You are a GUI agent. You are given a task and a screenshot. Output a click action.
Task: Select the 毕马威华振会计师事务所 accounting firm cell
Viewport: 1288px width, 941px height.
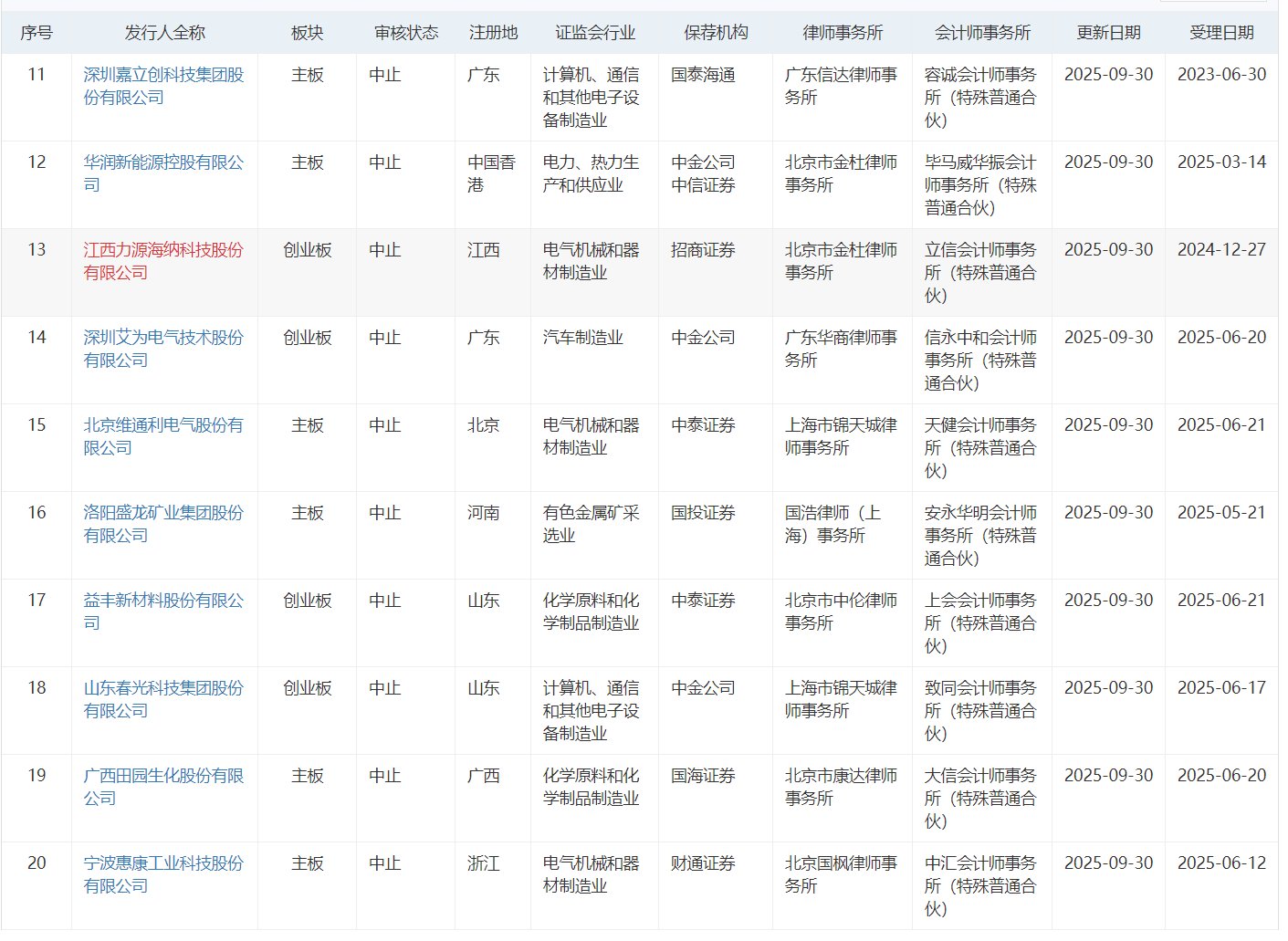click(981, 185)
